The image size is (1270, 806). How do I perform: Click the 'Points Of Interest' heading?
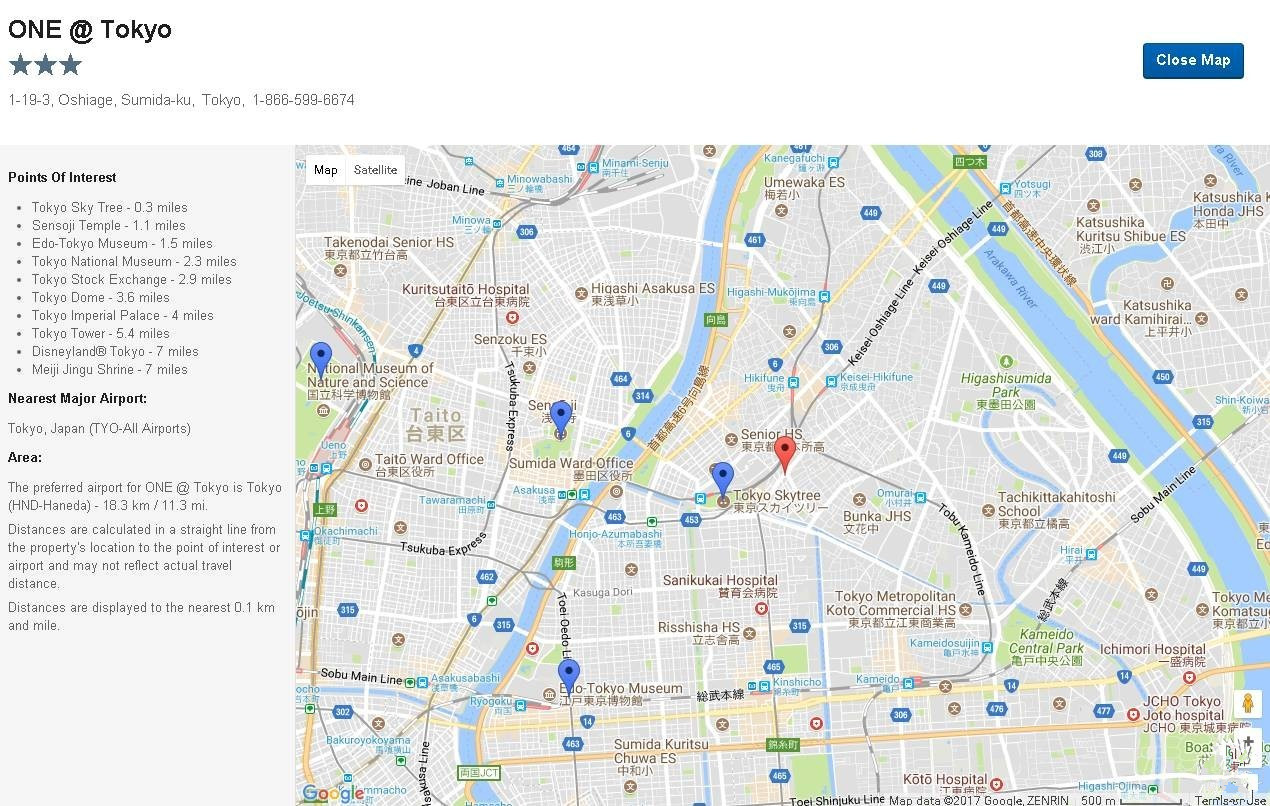[62, 177]
